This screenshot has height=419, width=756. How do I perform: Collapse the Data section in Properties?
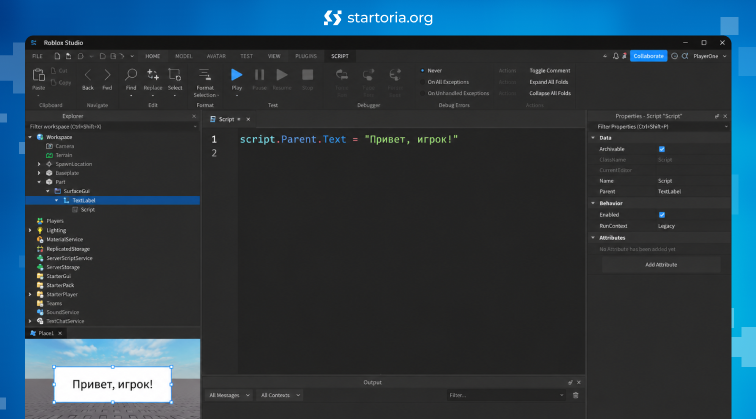pyautogui.click(x=593, y=138)
